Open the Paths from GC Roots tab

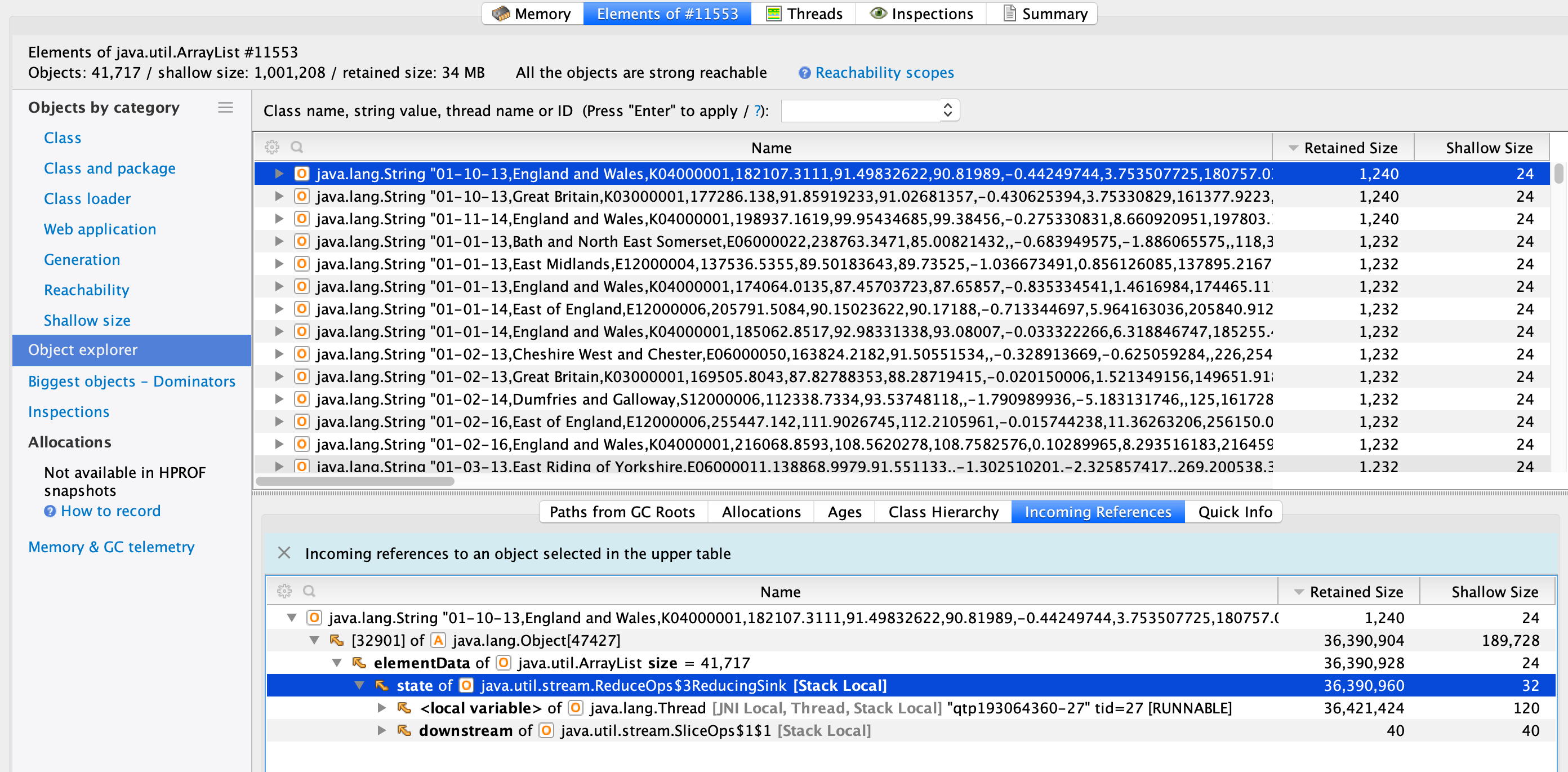[622, 512]
